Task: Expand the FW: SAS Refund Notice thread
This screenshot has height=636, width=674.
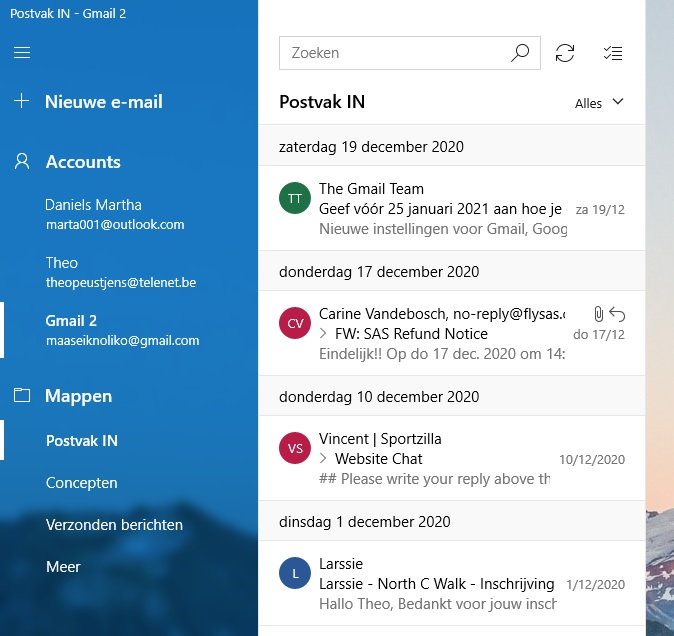Action: [324, 334]
